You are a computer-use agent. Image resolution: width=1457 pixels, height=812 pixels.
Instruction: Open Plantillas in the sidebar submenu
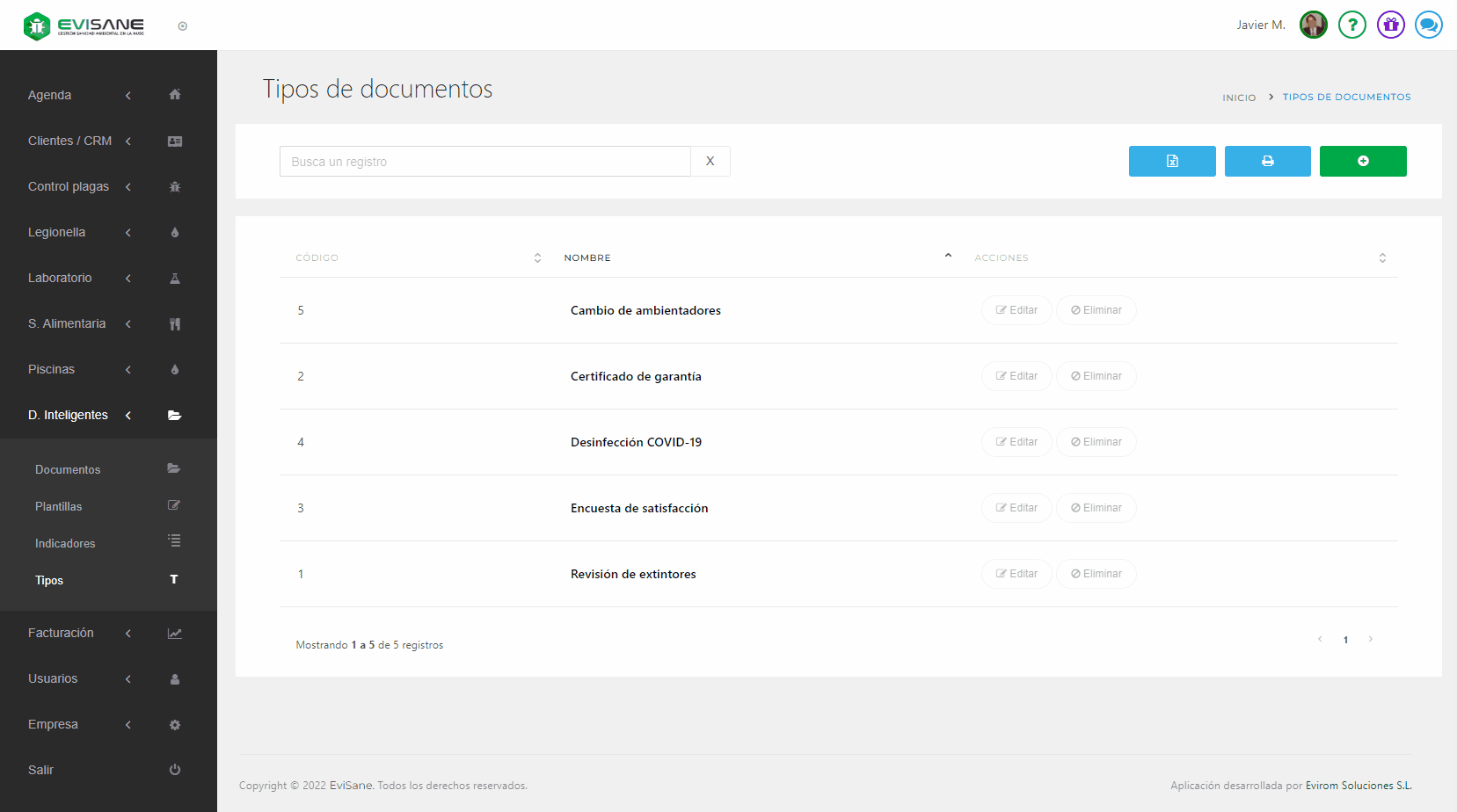click(59, 506)
